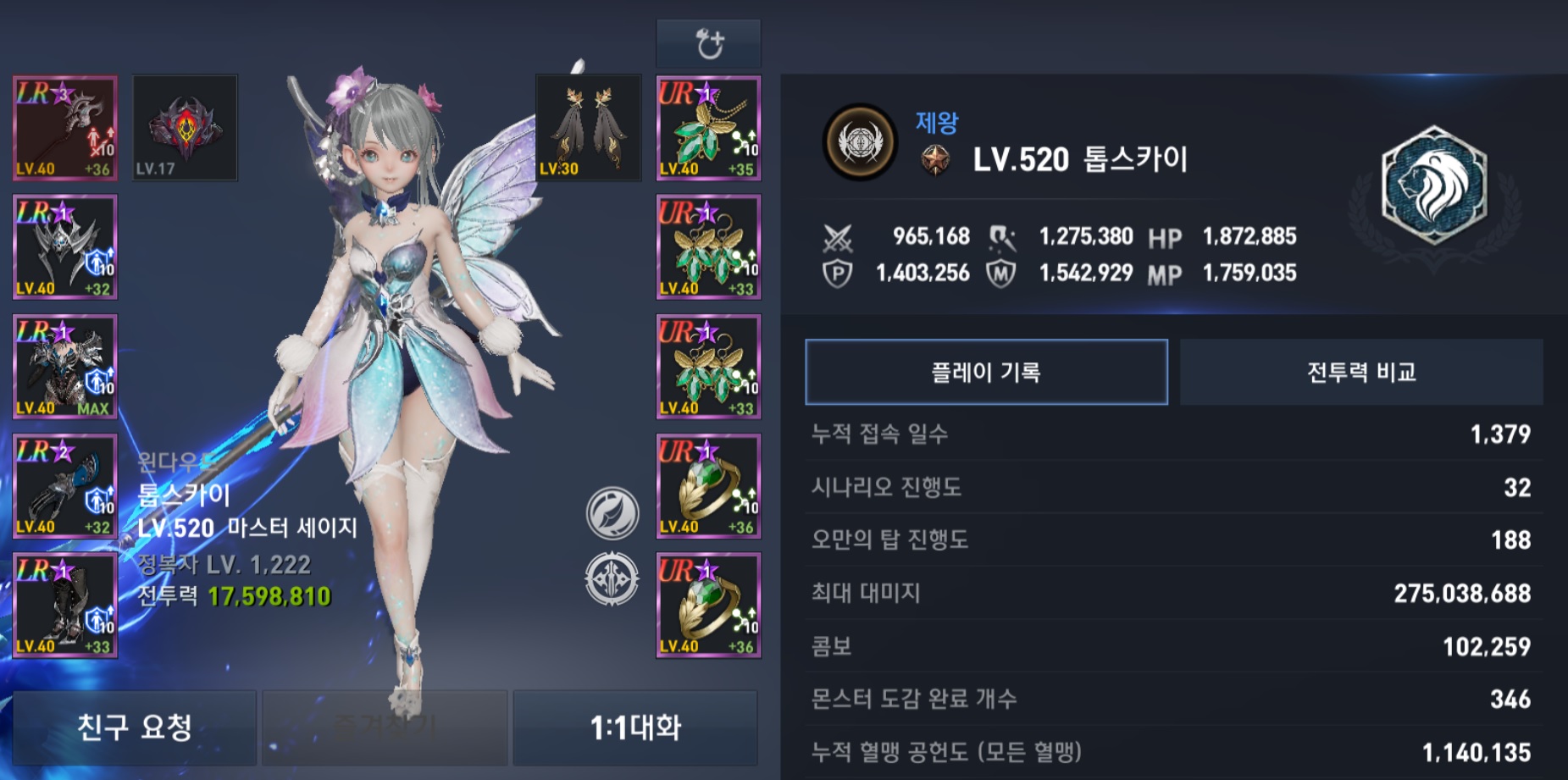The image size is (1568, 780).
Task: Open the LR staff weapon slot +36
Action: 65,128
